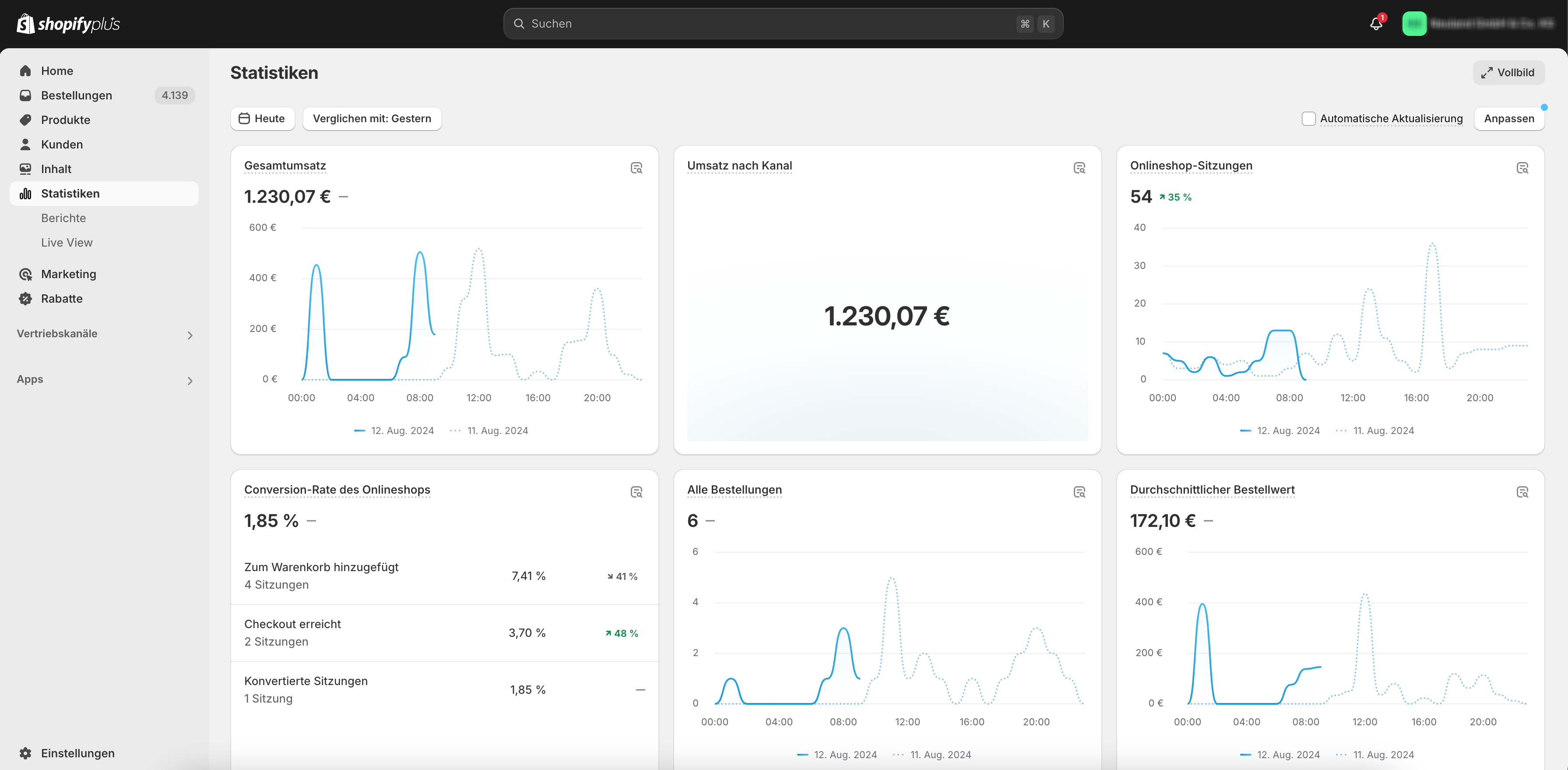Select the Produkte tag icon

point(25,120)
